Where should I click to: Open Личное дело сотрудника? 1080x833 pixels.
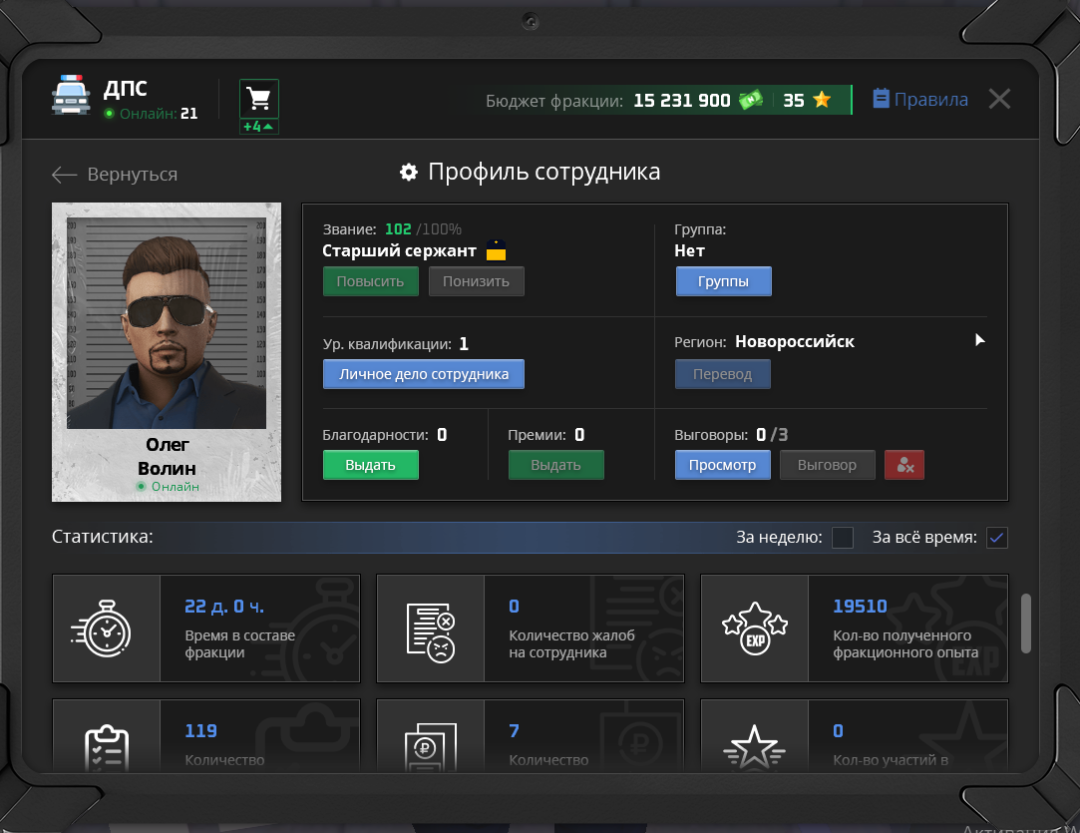coord(423,374)
